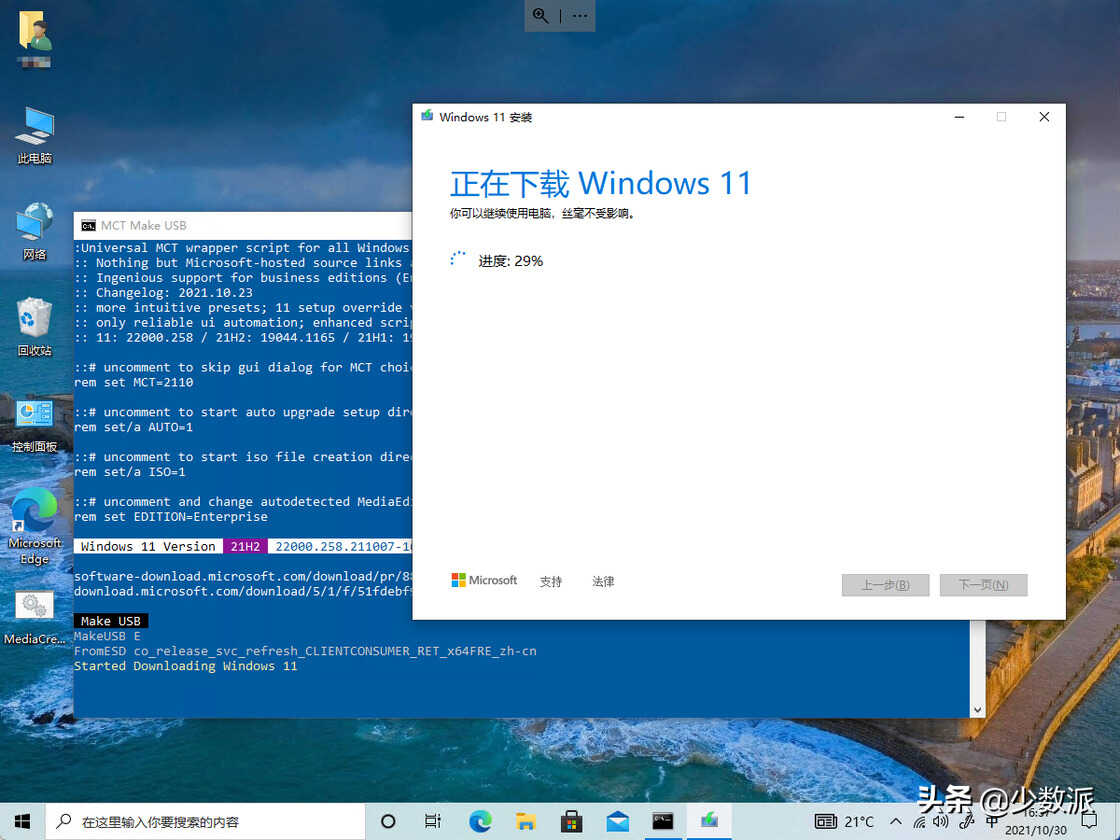Click scroll-down arrow in MCT Make USB window

978,710
